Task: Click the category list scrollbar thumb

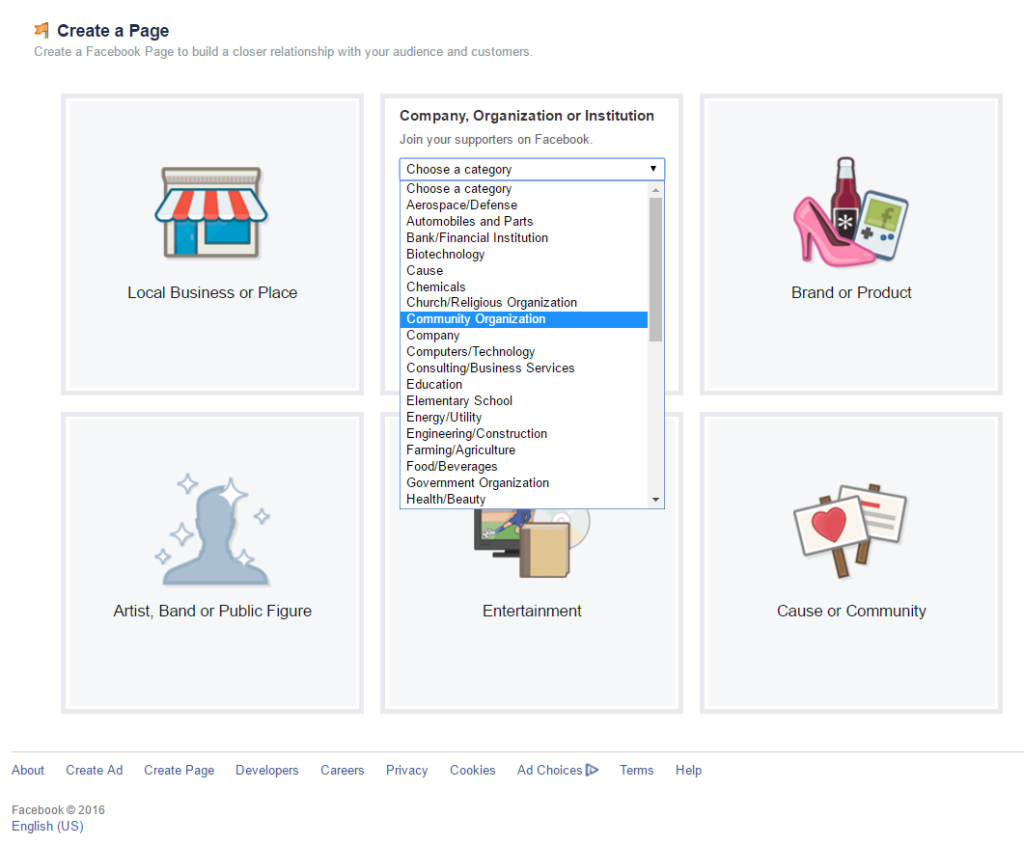Action: [656, 269]
